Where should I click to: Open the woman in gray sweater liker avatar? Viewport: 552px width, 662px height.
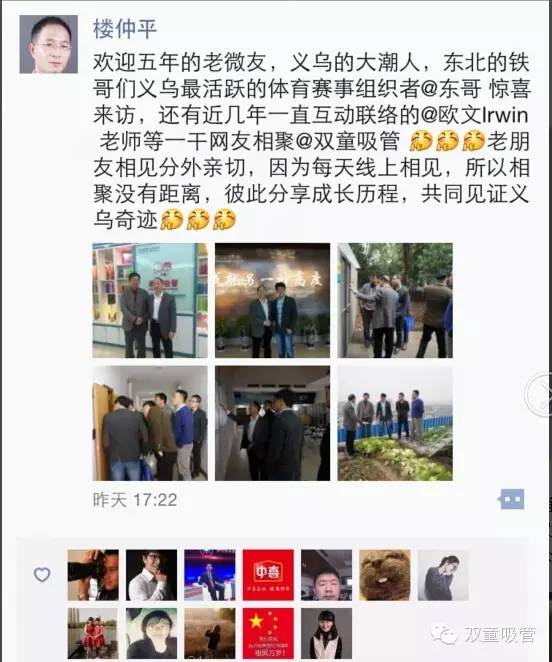[x=443, y=575]
